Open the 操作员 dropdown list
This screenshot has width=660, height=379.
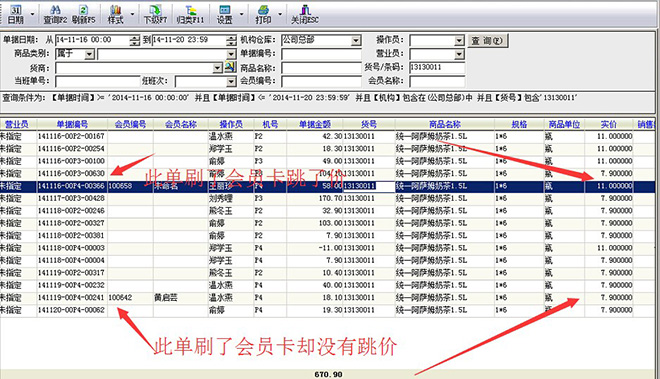tap(459, 40)
